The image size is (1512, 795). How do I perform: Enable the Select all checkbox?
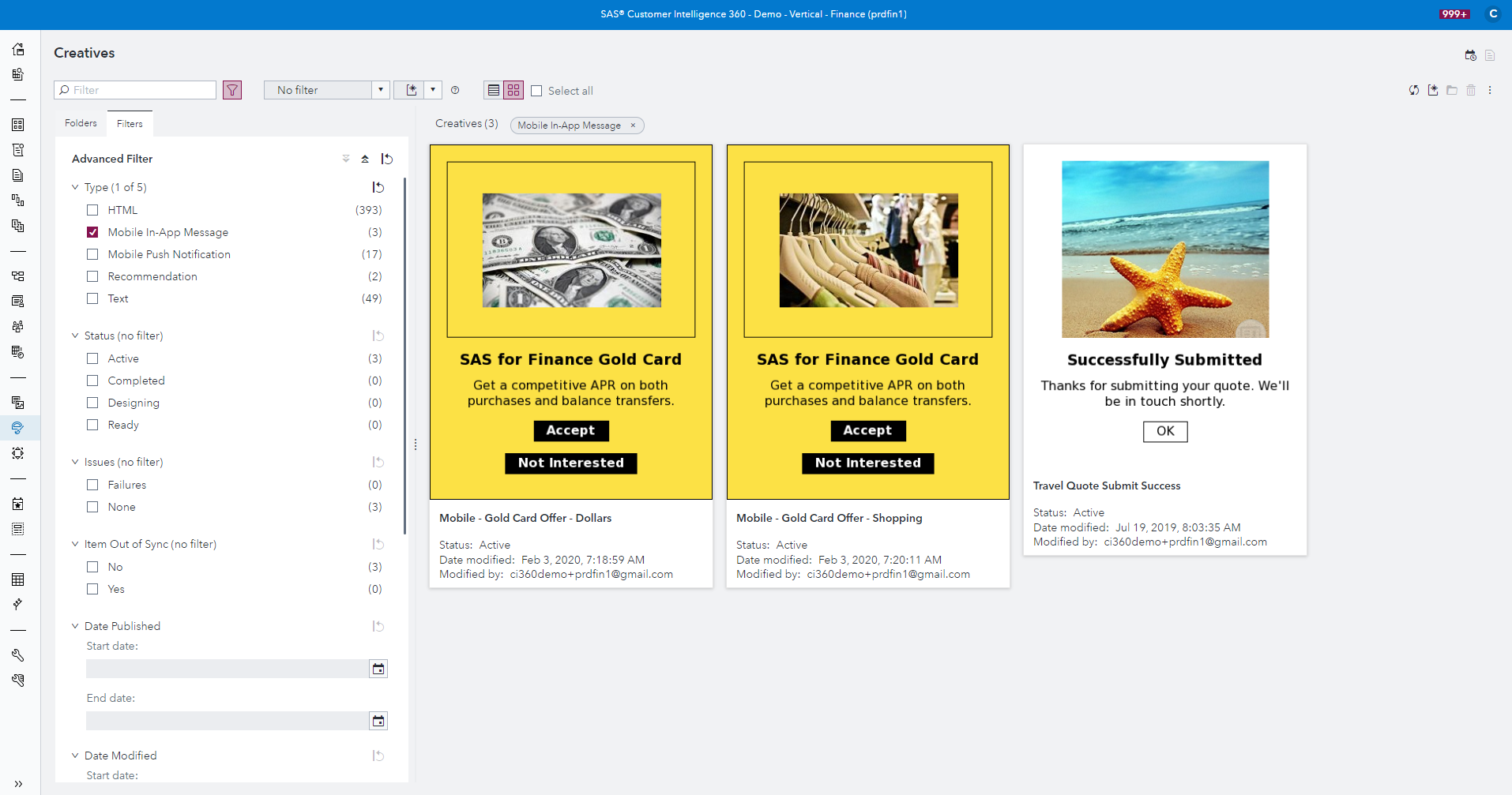[x=536, y=91]
